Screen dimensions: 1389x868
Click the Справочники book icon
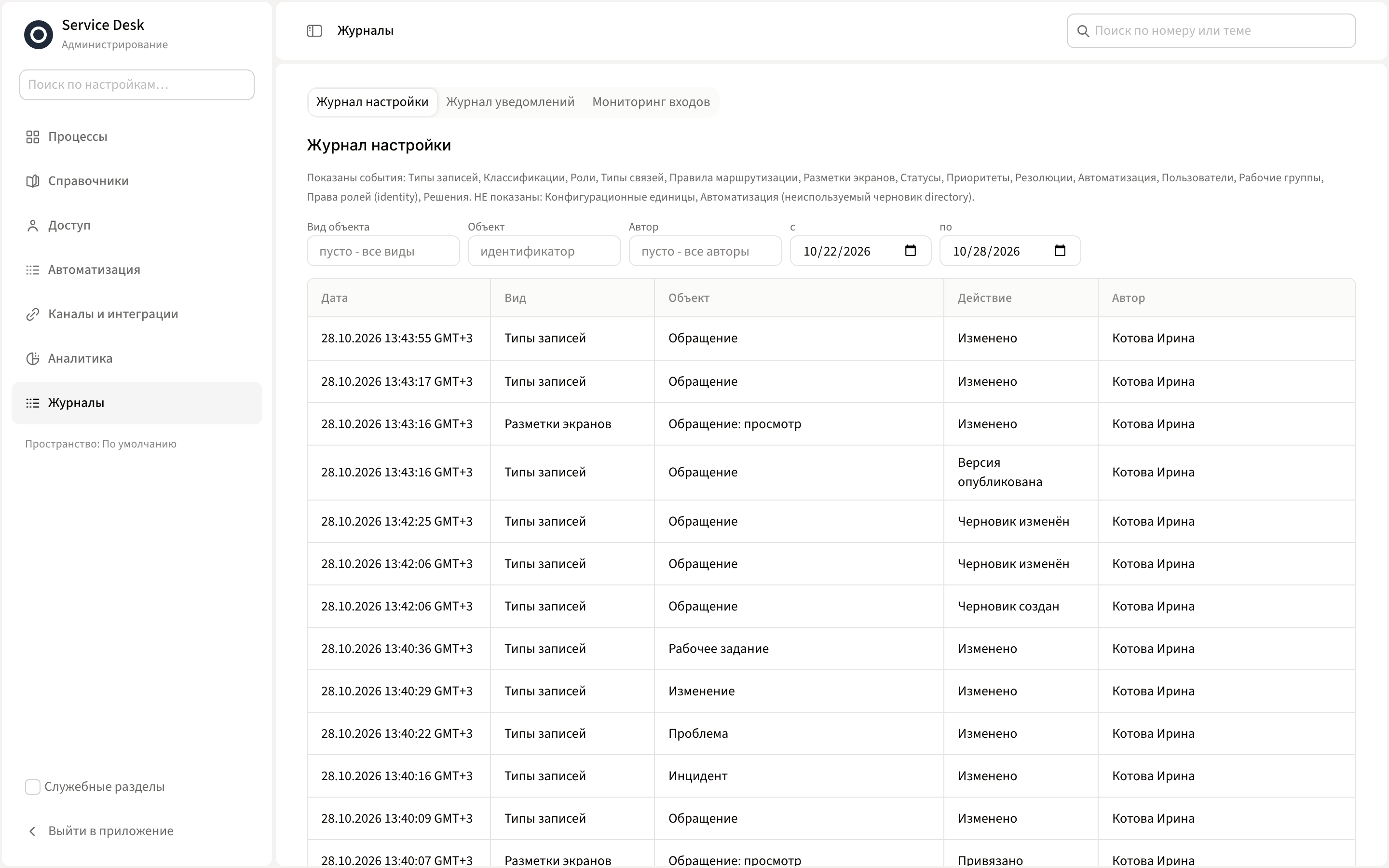click(33, 181)
